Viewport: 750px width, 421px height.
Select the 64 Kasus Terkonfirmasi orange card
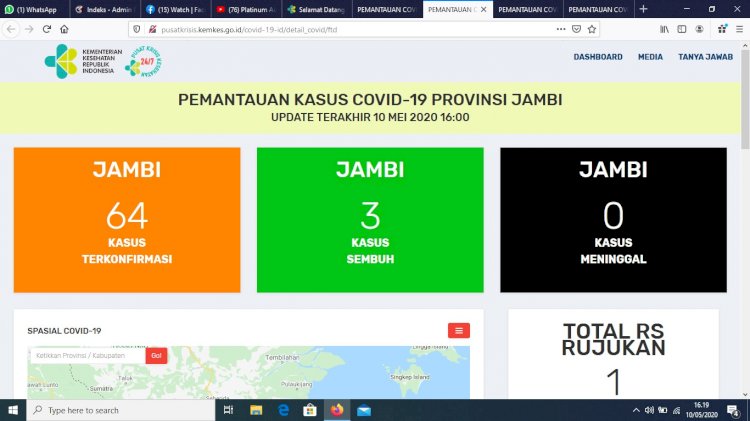[127, 220]
